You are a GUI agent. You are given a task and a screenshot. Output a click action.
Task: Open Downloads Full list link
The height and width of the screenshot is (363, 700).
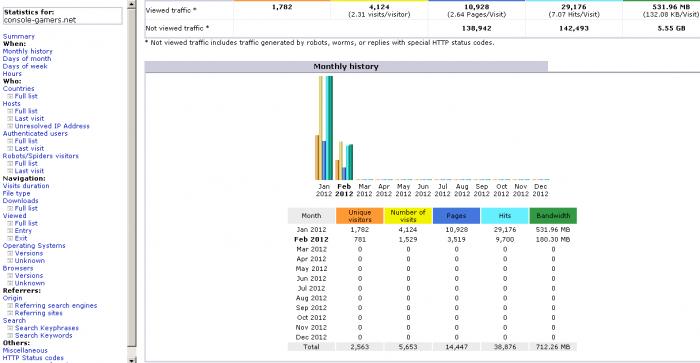coord(26,209)
